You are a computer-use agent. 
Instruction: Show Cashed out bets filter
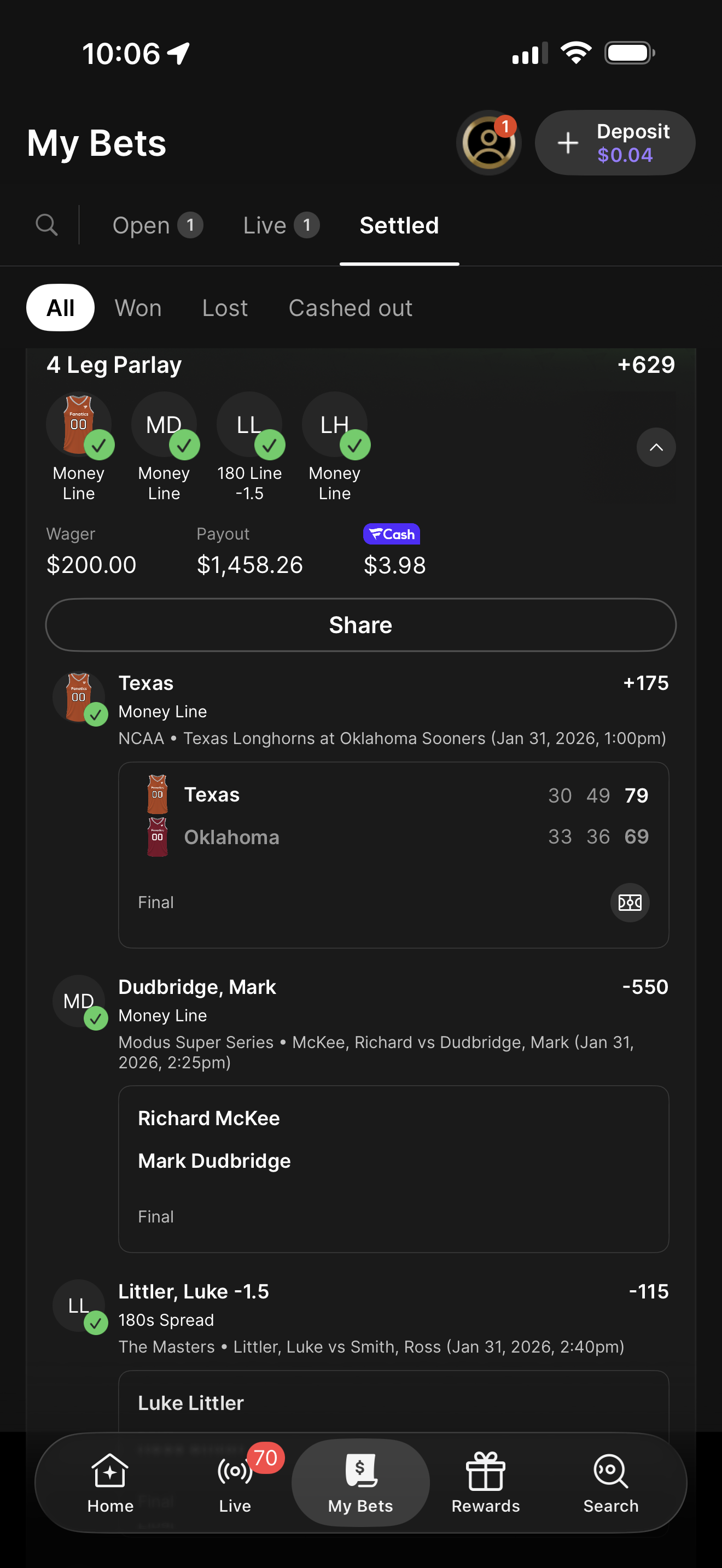350,308
